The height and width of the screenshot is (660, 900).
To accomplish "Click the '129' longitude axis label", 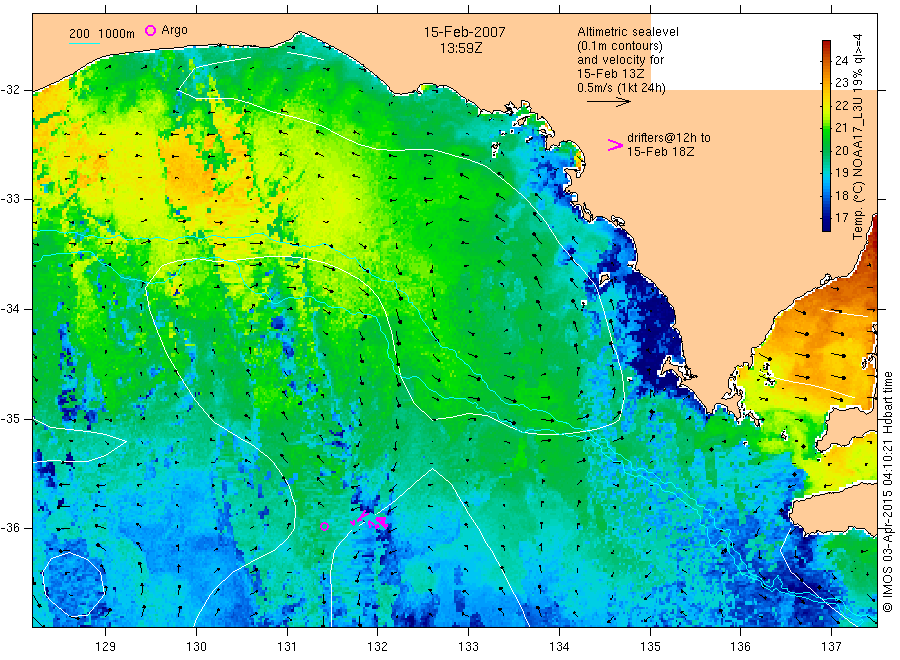I will (106, 646).
